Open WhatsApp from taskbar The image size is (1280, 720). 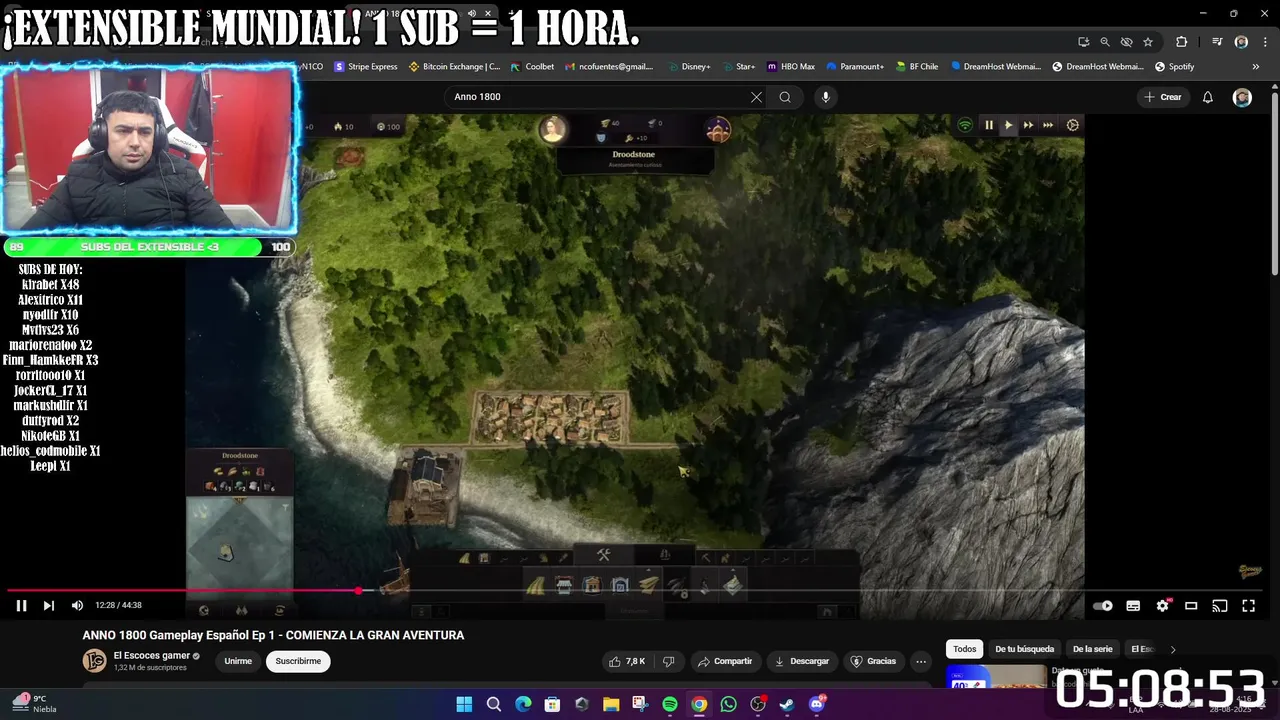point(728,705)
